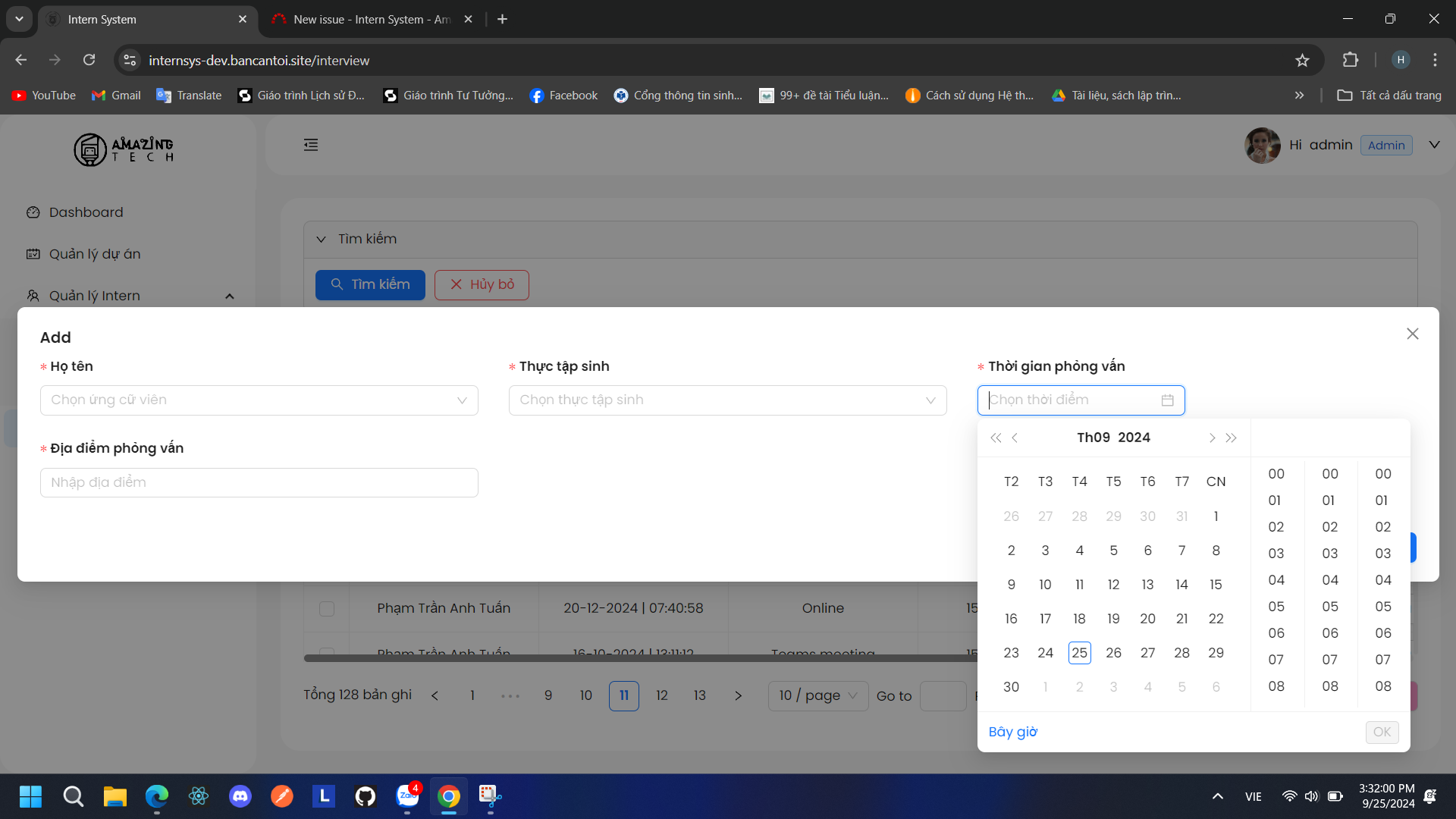Open GitHub from the taskbar

coord(366,796)
